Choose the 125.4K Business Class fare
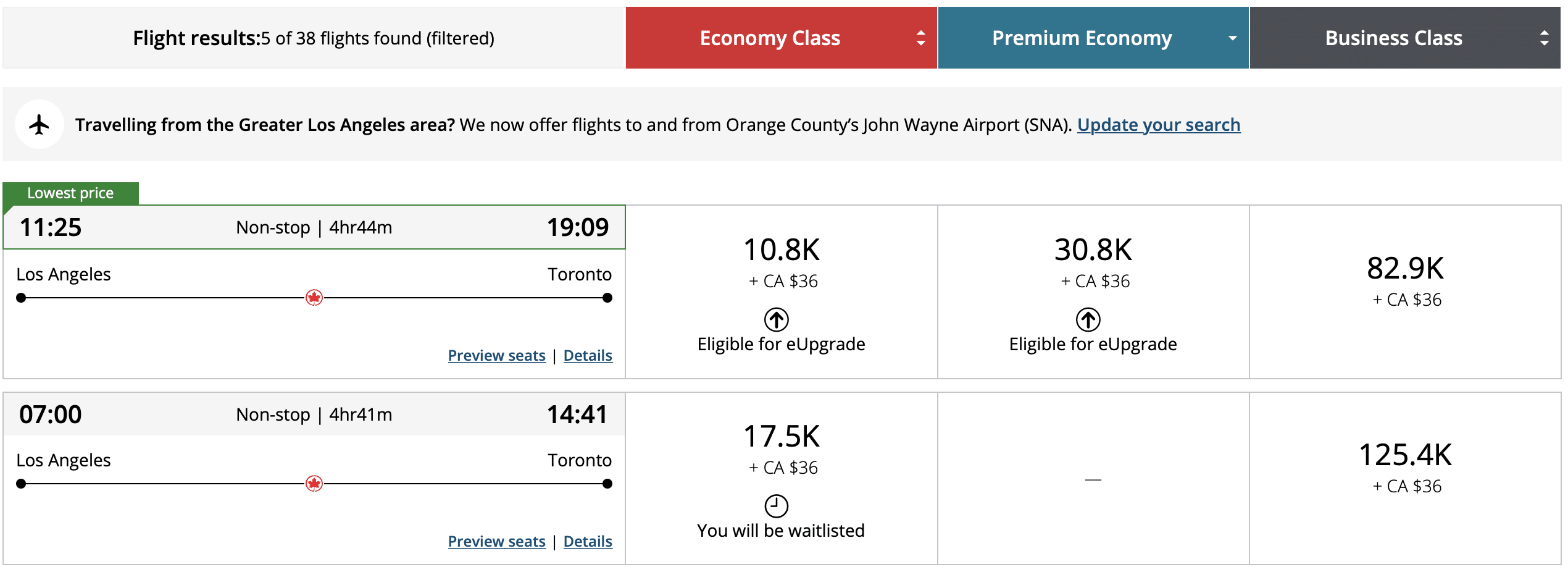 pyautogui.click(x=1405, y=456)
